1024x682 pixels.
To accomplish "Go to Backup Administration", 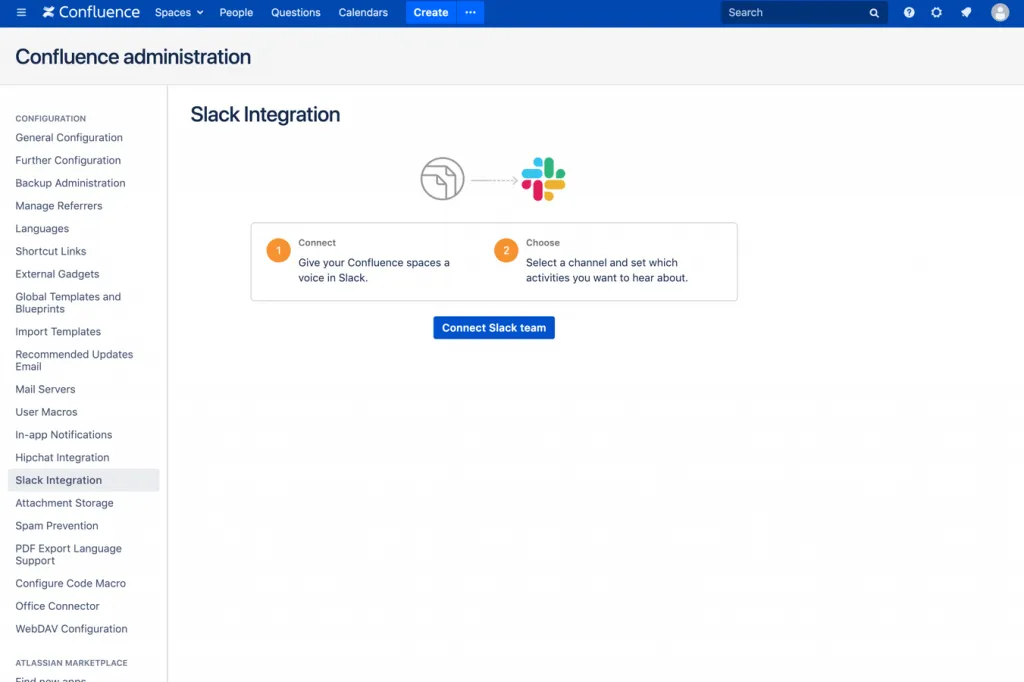I will 71,184.
